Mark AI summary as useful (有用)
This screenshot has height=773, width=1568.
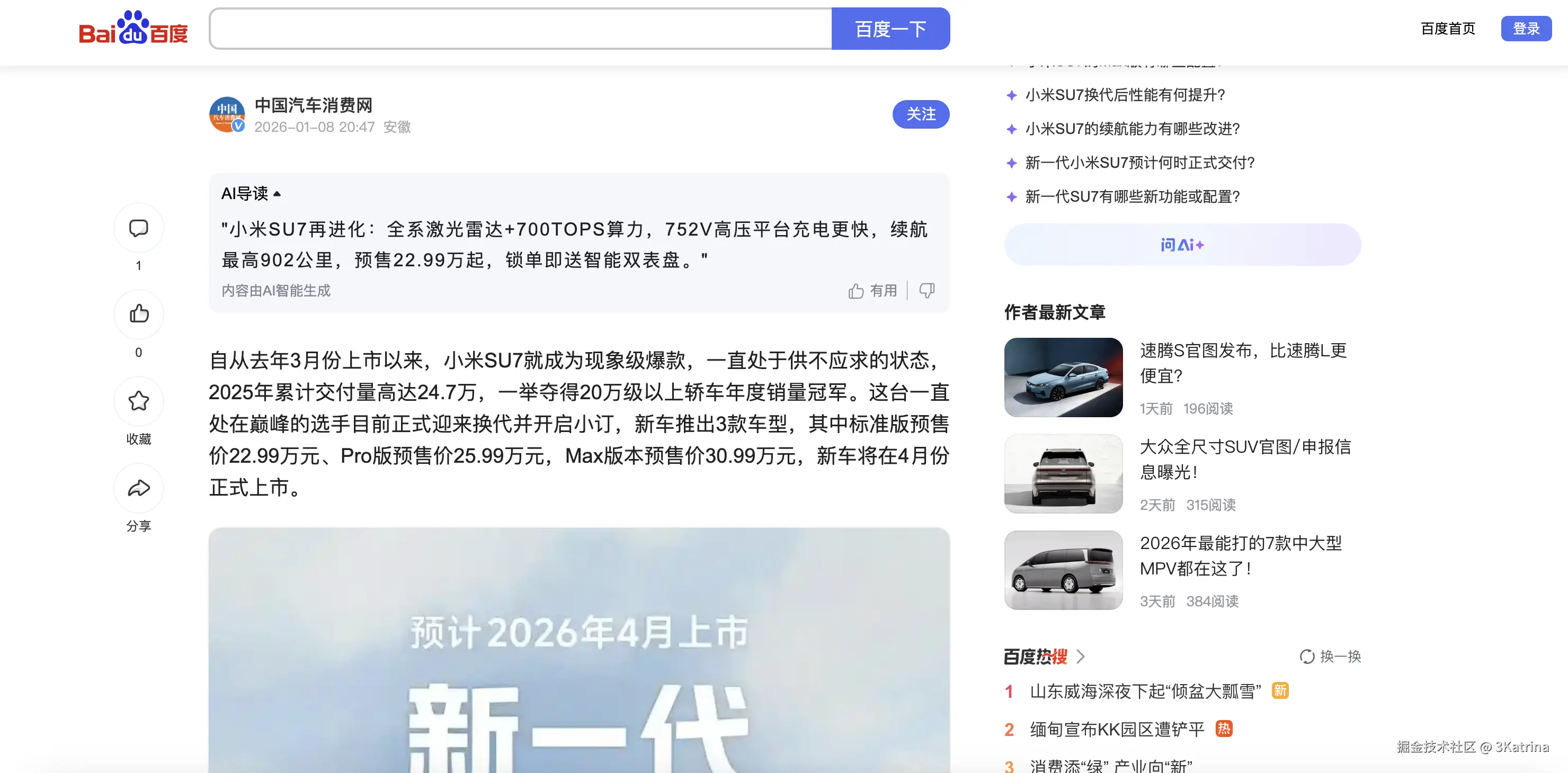[x=873, y=291]
